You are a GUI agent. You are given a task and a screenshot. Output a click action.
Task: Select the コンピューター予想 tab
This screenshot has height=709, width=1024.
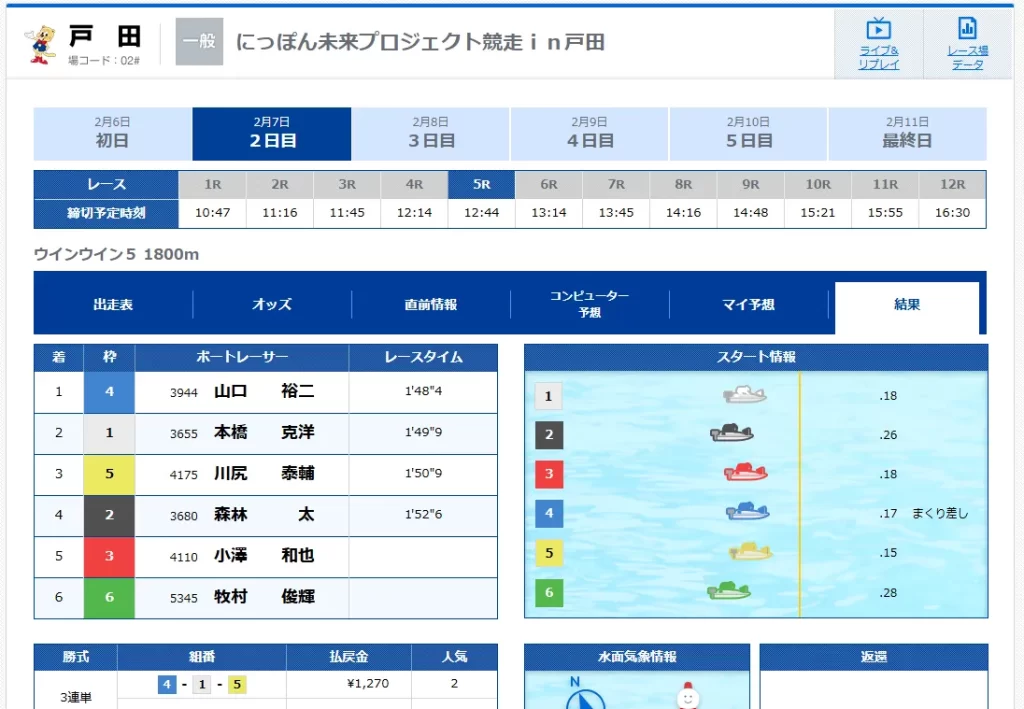[587, 305]
